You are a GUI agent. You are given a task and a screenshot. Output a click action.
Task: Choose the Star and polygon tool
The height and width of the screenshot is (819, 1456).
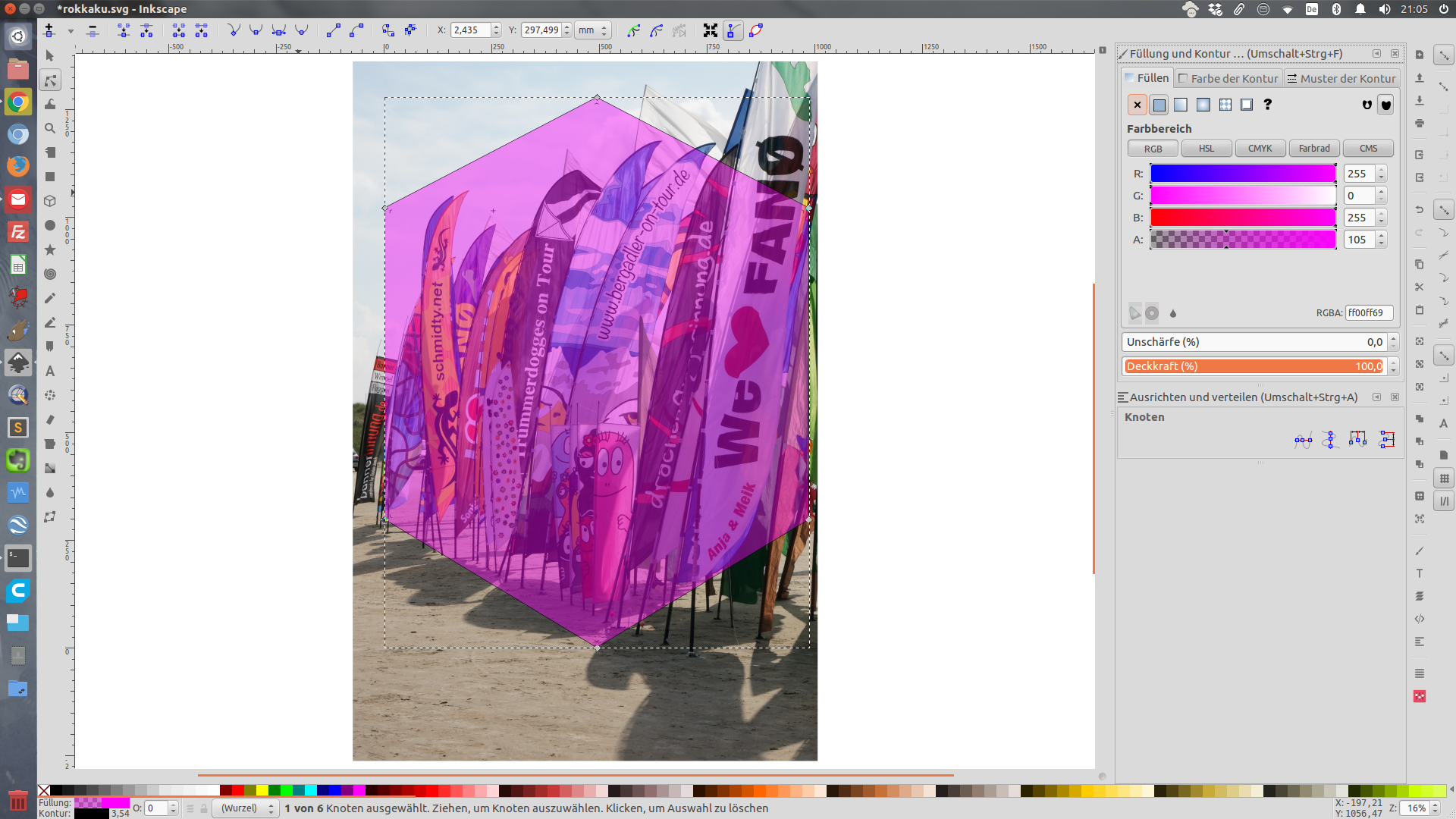click(x=50, y=249)
